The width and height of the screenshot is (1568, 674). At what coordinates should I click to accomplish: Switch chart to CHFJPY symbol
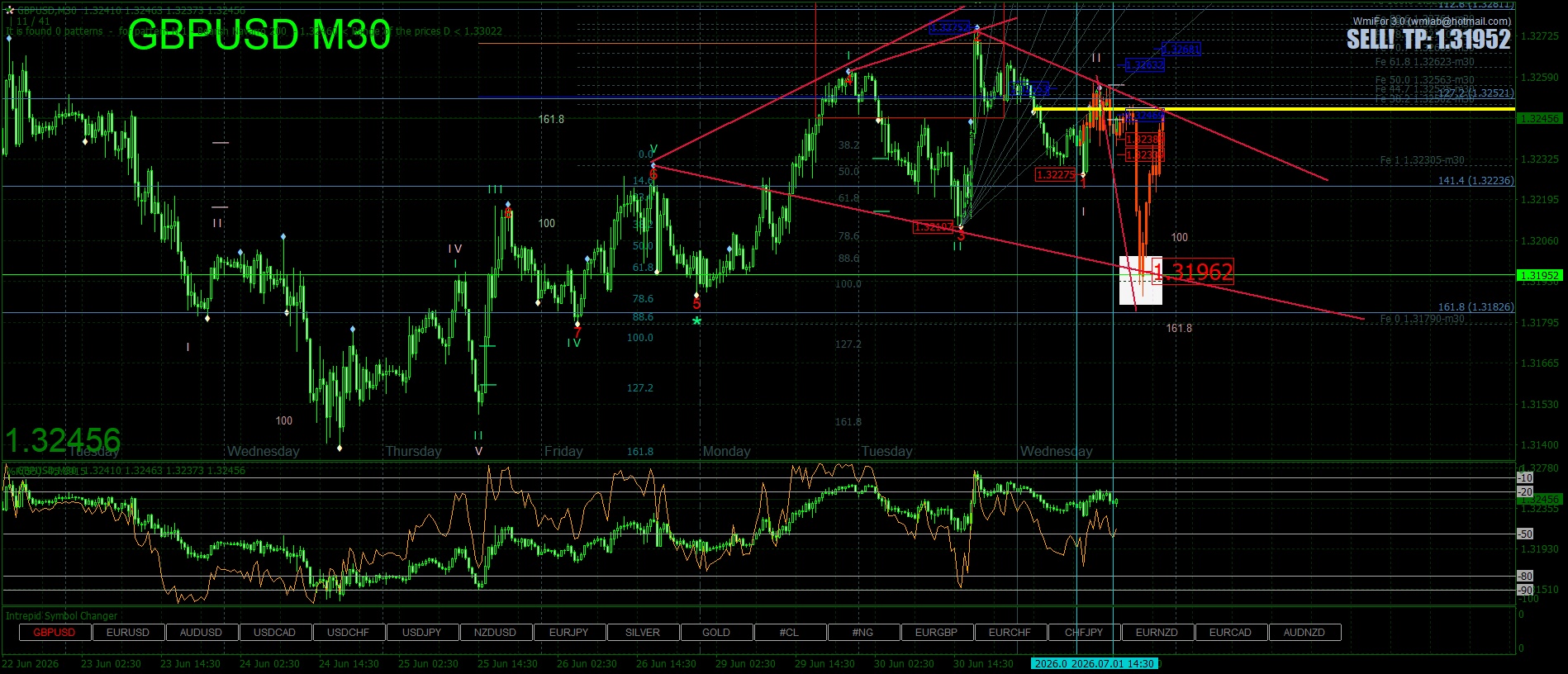(1083, 633)
